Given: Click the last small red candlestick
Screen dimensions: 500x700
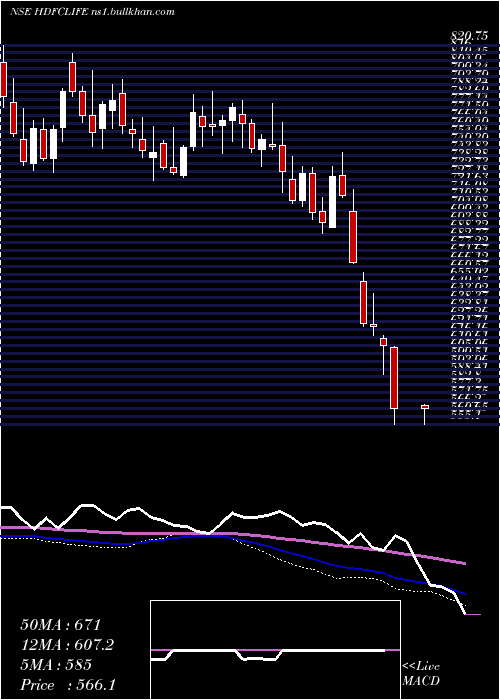Looking at the screenshot, I should pos(425,407).
